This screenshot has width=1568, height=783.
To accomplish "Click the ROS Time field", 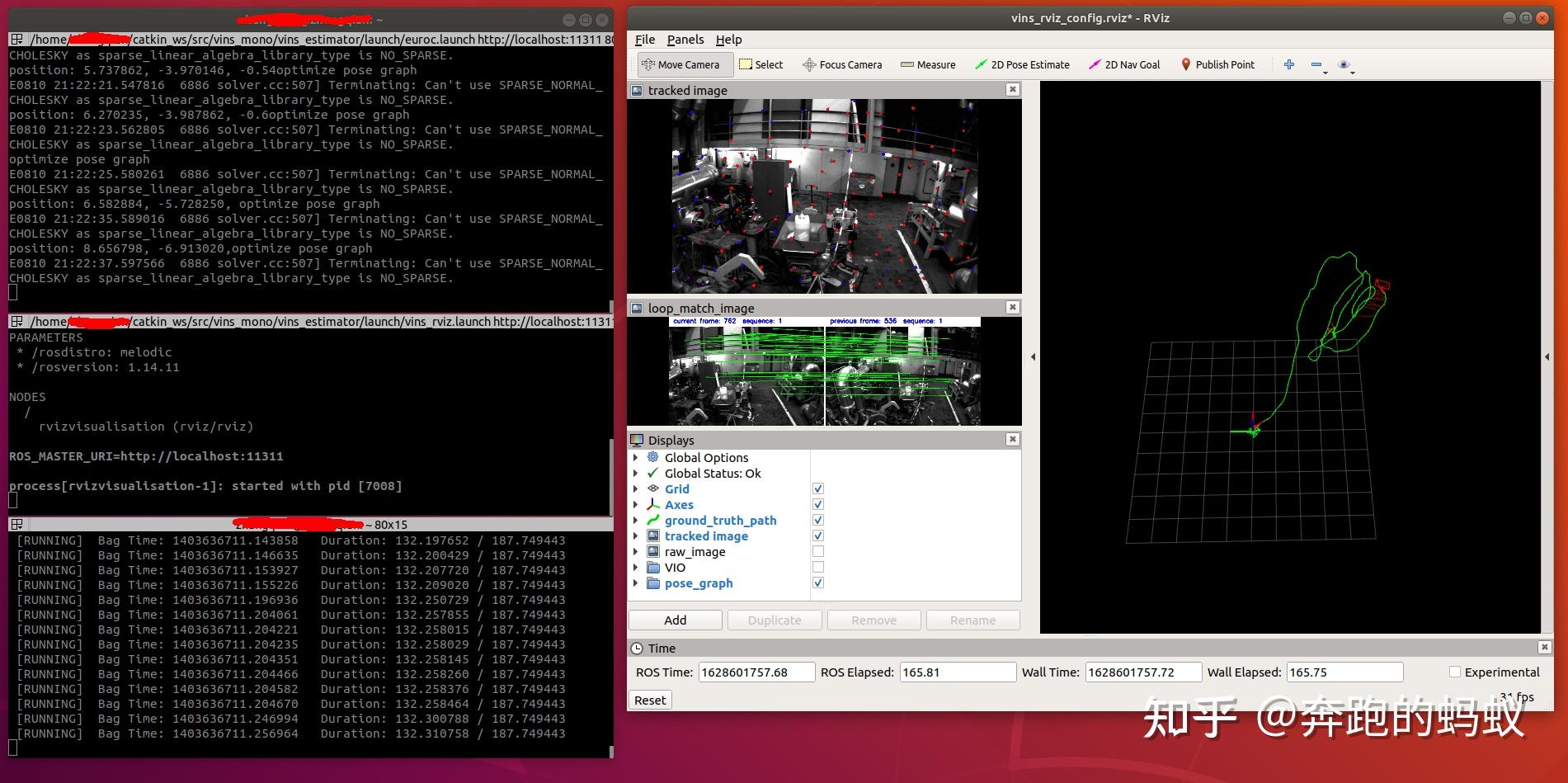I will [756, 672].
